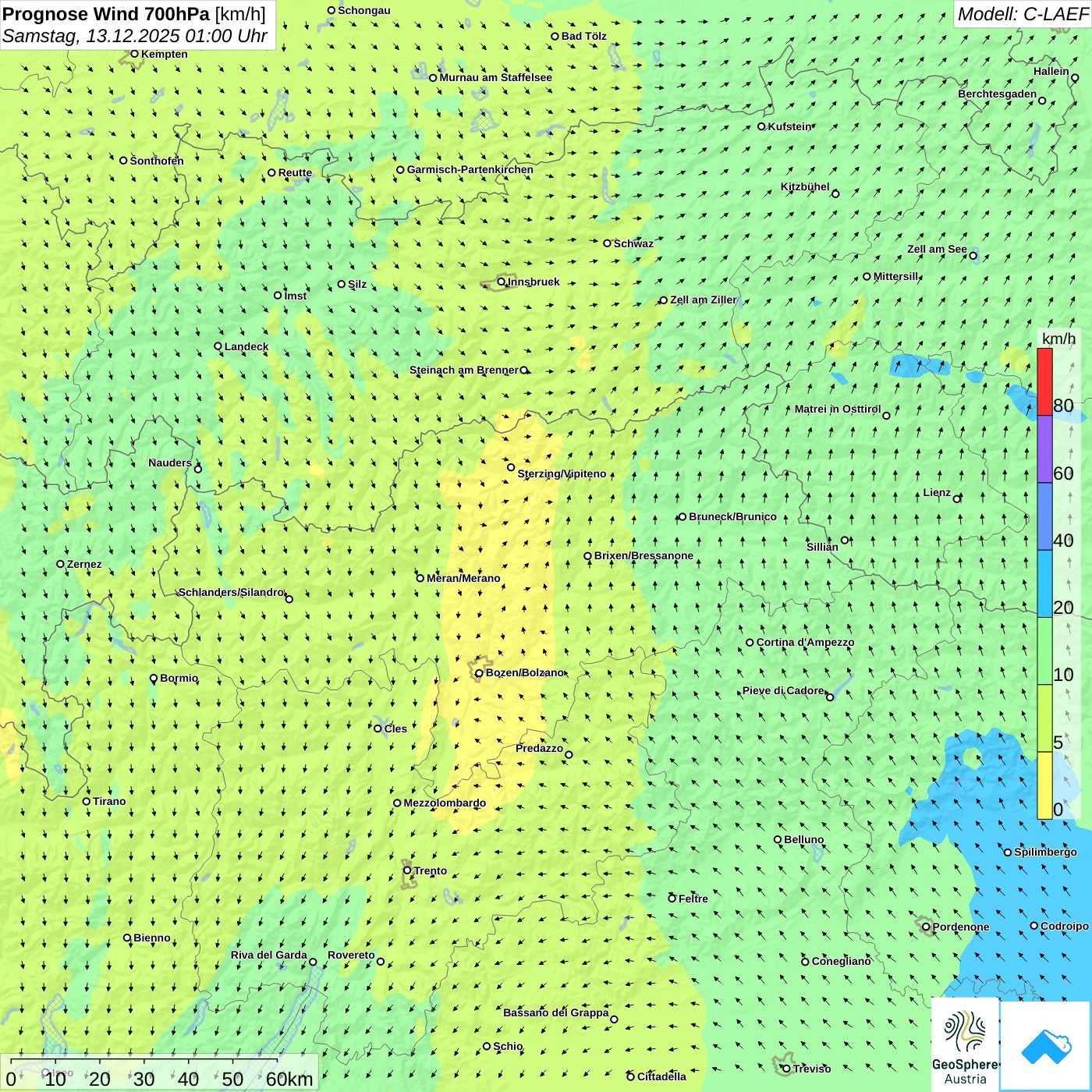Click the 'Zell am Ziller' label
The width and height of the screenshot is (1092, 1092).
(x=703, y=300)
